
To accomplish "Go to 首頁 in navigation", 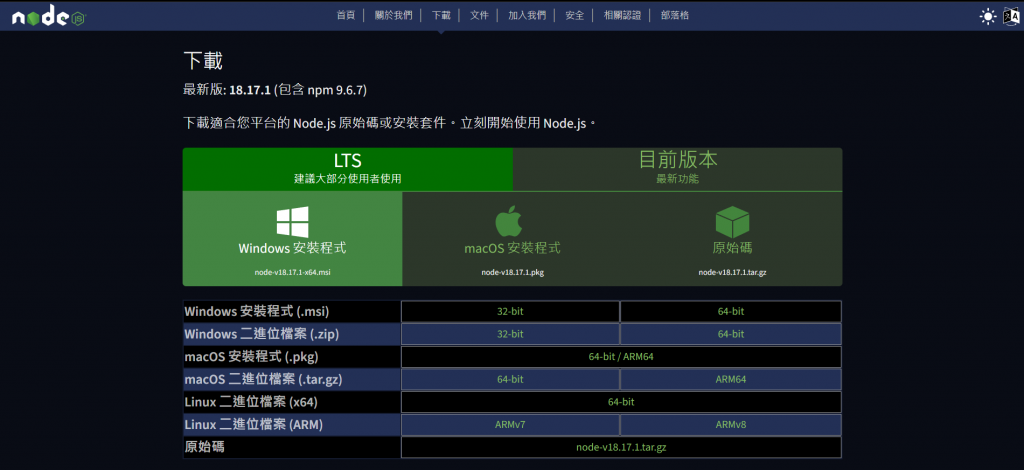I will [345, 16].
